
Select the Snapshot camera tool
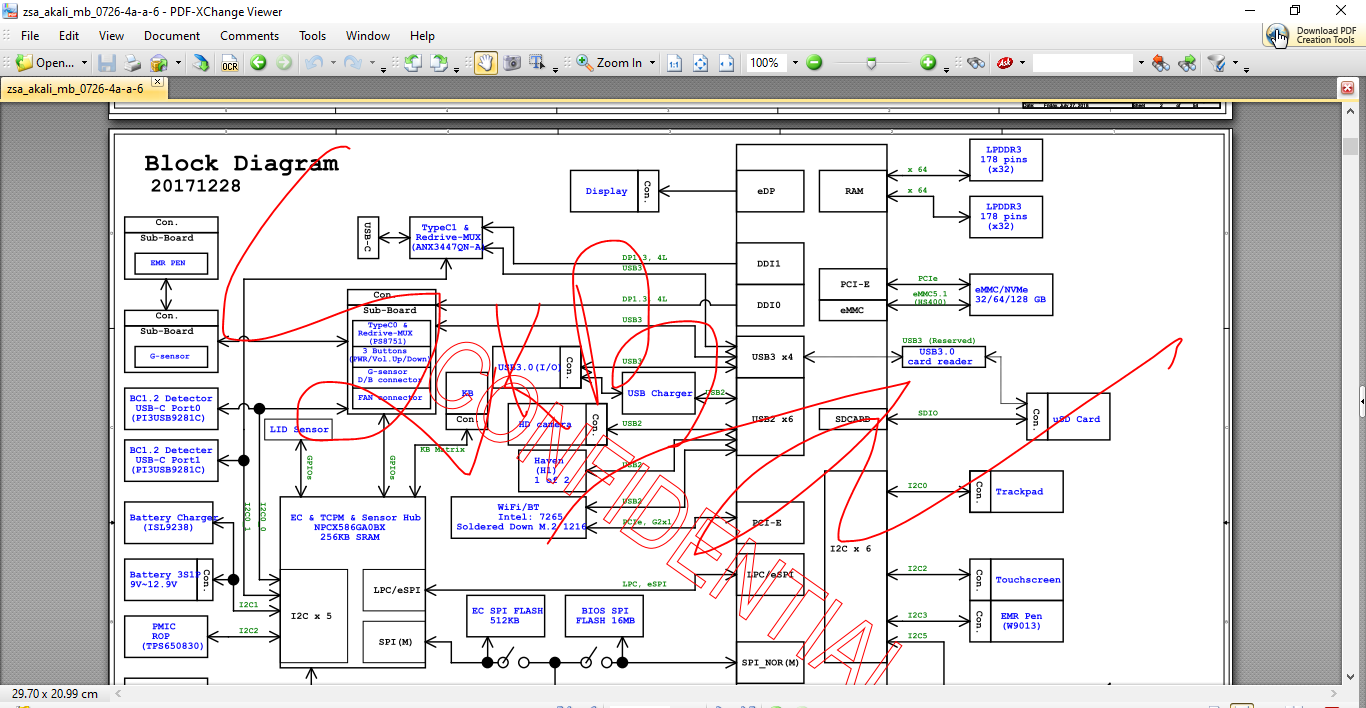[512, 63]
